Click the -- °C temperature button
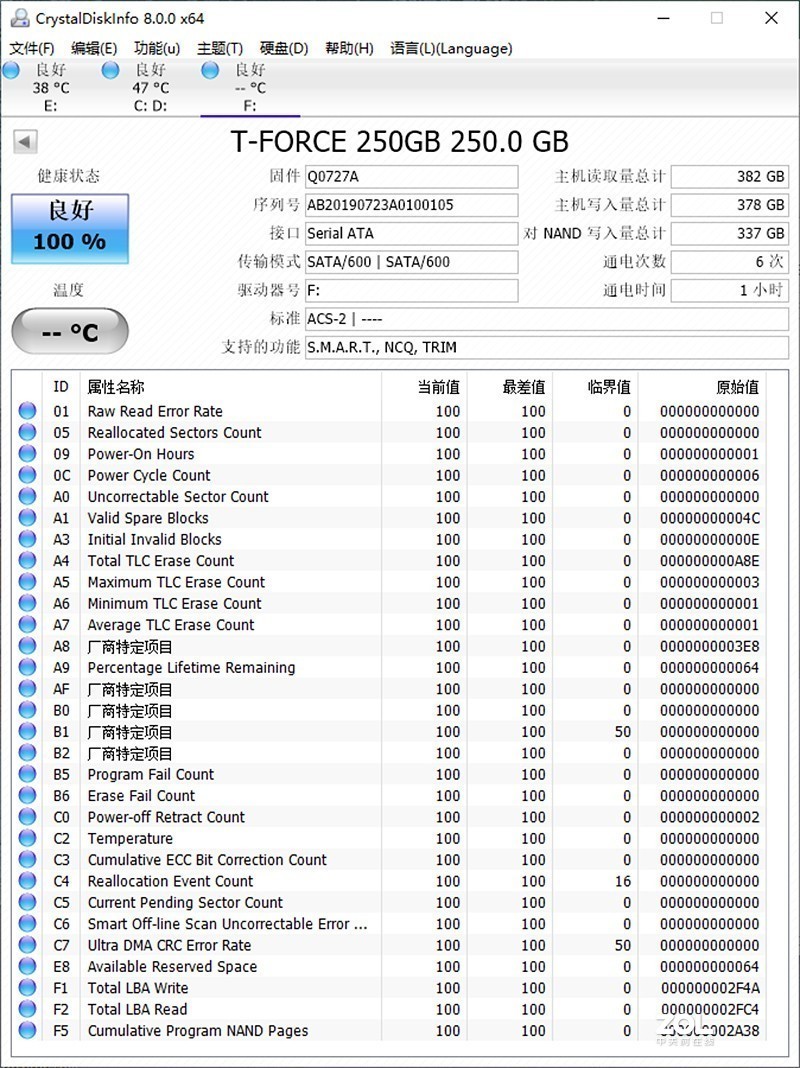Viewport: 800px width, 1068px height. [x=69, y=332]
